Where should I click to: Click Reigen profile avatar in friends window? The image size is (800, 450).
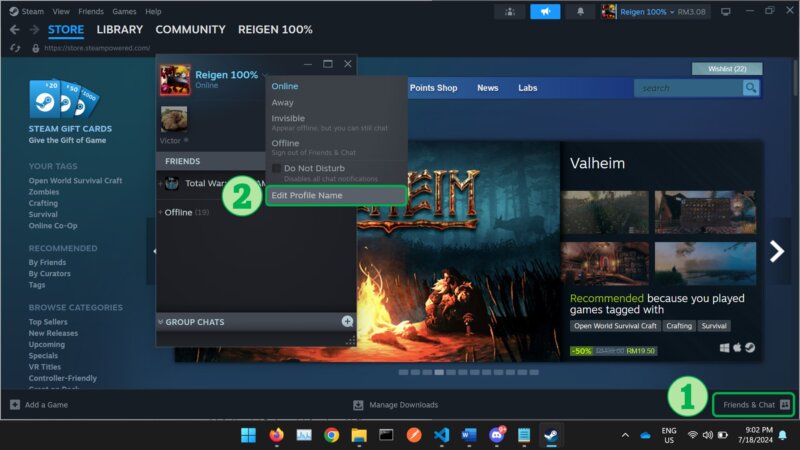175,80
